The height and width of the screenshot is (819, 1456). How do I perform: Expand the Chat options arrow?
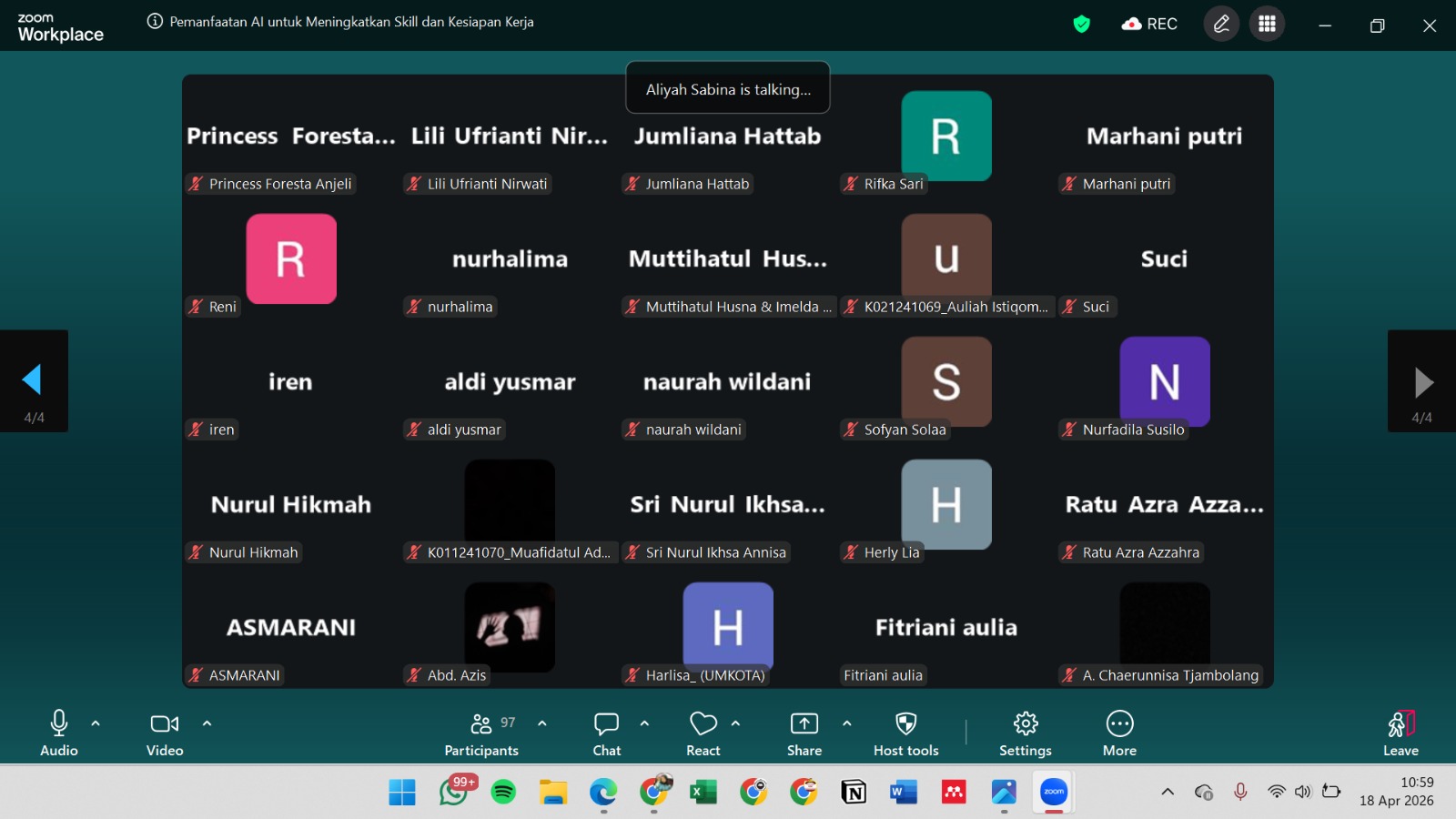click(644, 723)
